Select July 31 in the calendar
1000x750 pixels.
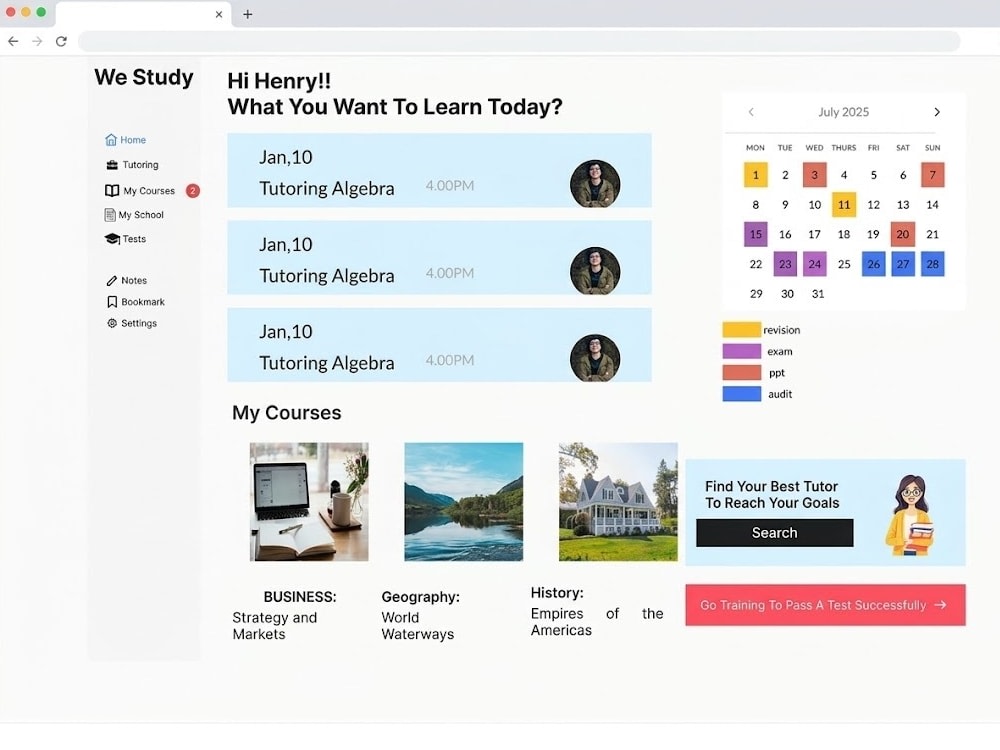click(818, 294)
